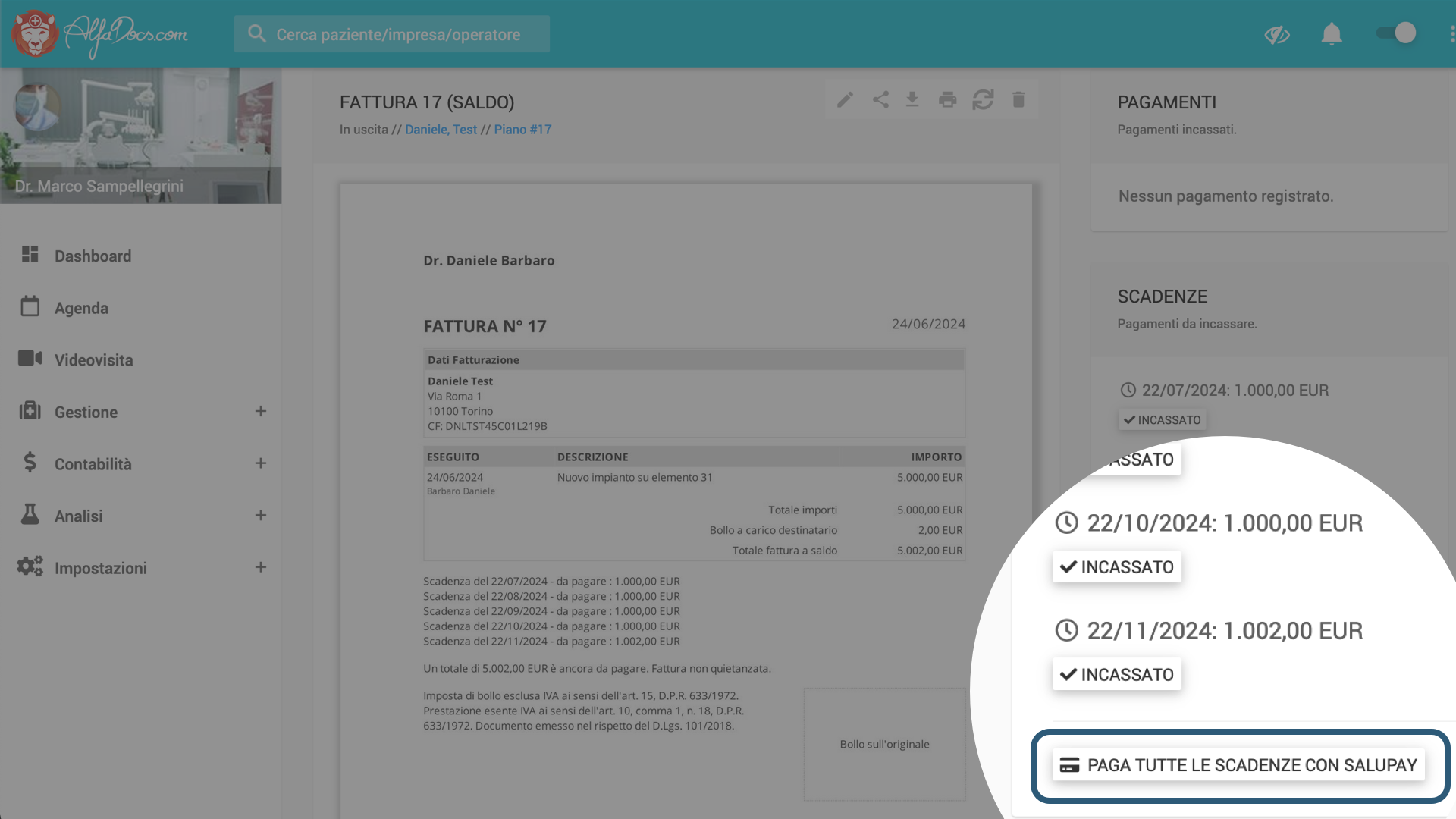Click INCASSATO for 22/07/2024 deadline
The width and height of the screenshot is (1456, 819).
click(1162, 420)
